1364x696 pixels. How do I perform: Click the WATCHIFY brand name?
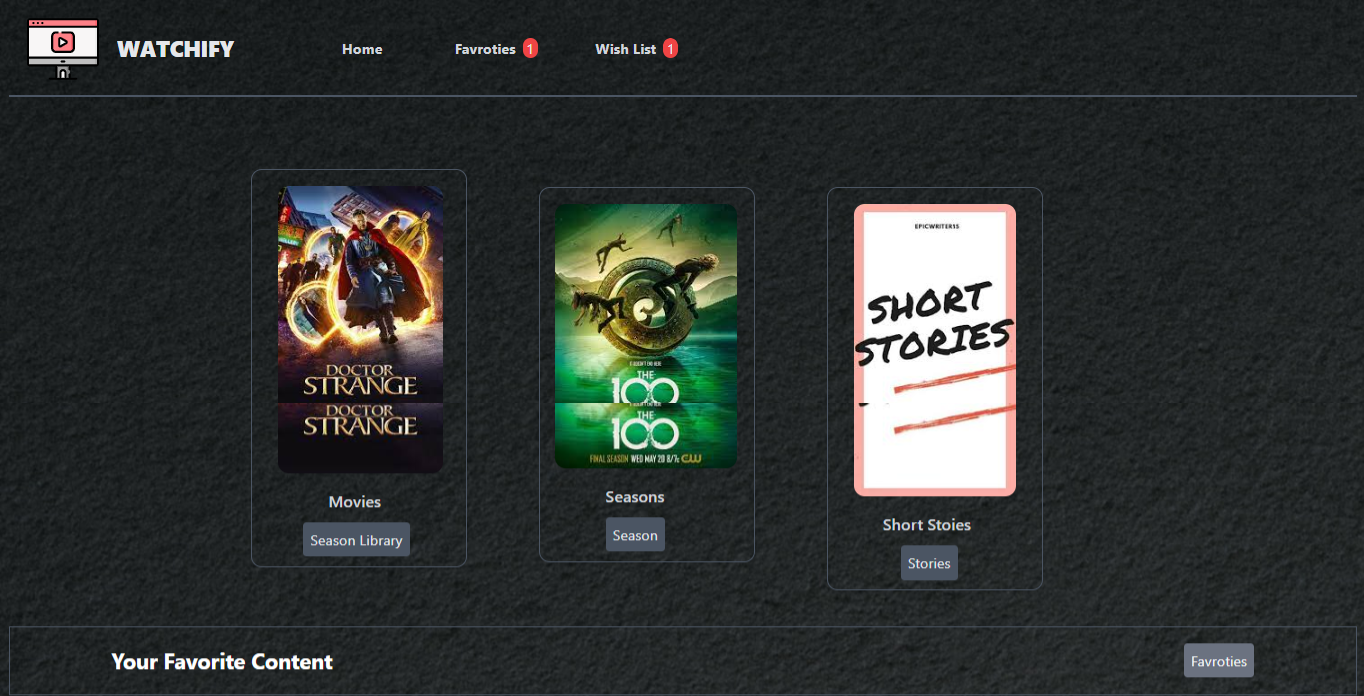(175, 49)
